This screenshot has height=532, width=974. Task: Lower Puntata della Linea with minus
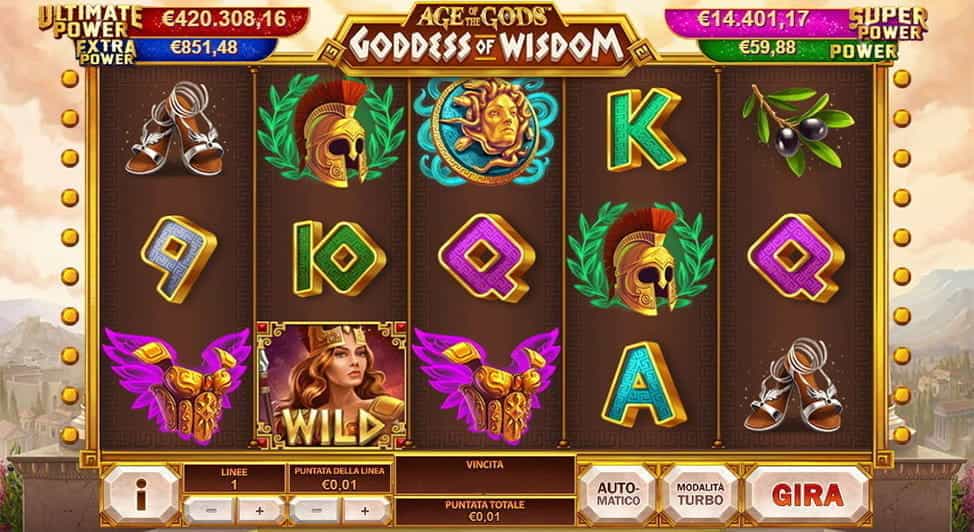click(x=315, y=510)
